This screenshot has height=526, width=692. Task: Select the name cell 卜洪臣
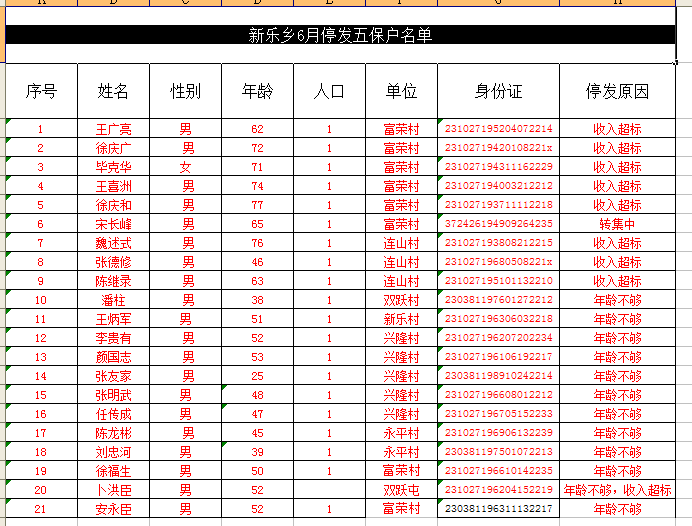113,489
